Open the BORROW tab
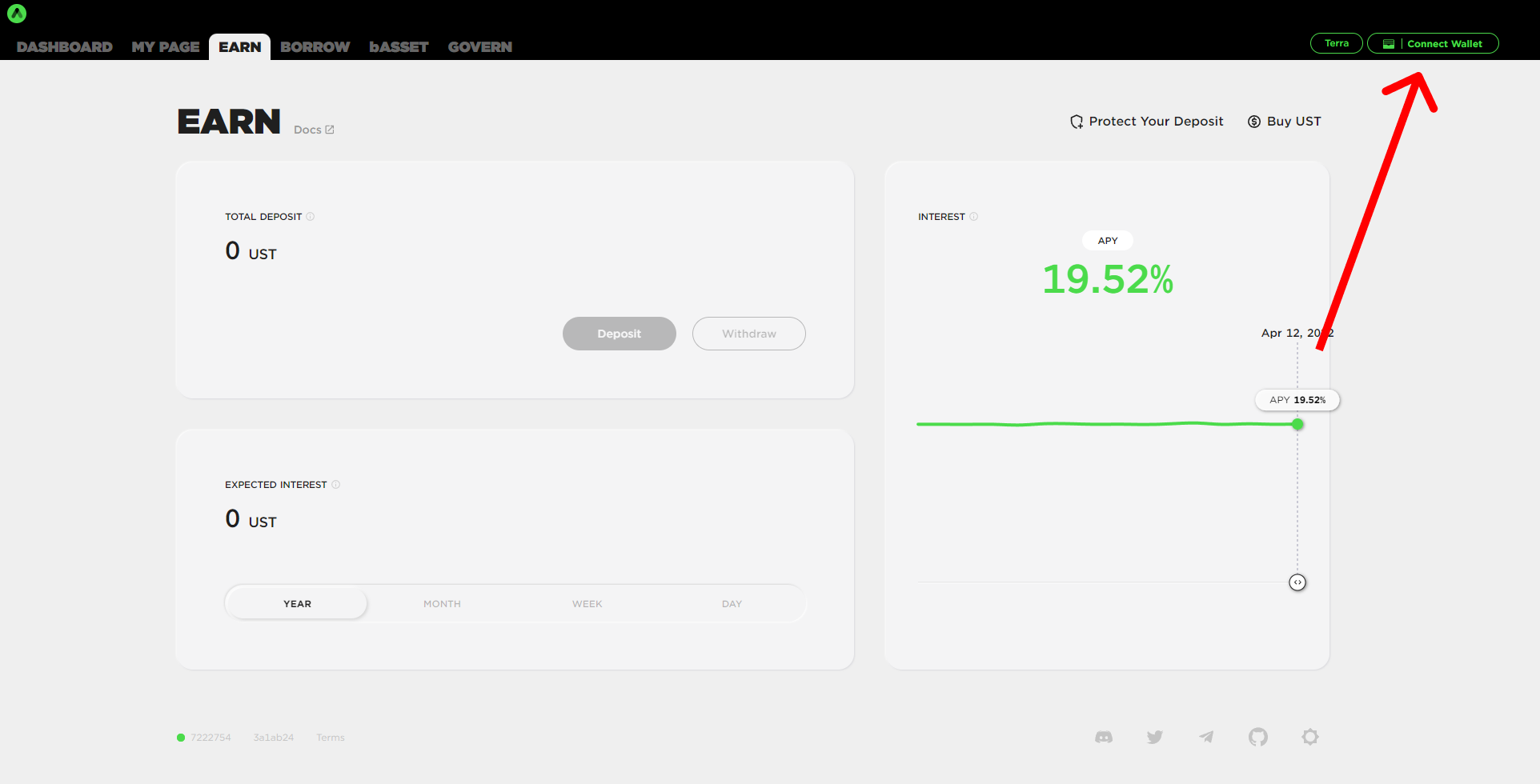The width and height of the screenshot is (1540, 784). point(315,47)
